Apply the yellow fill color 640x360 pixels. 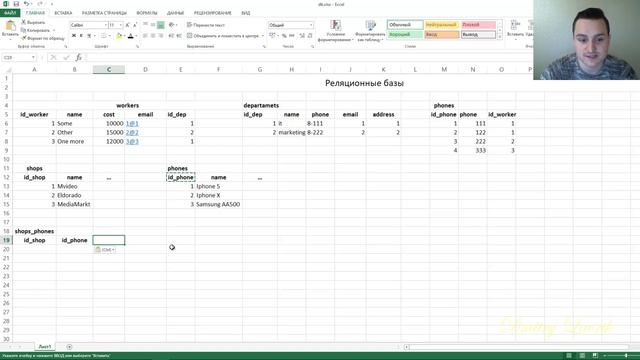tap(118, 36)
